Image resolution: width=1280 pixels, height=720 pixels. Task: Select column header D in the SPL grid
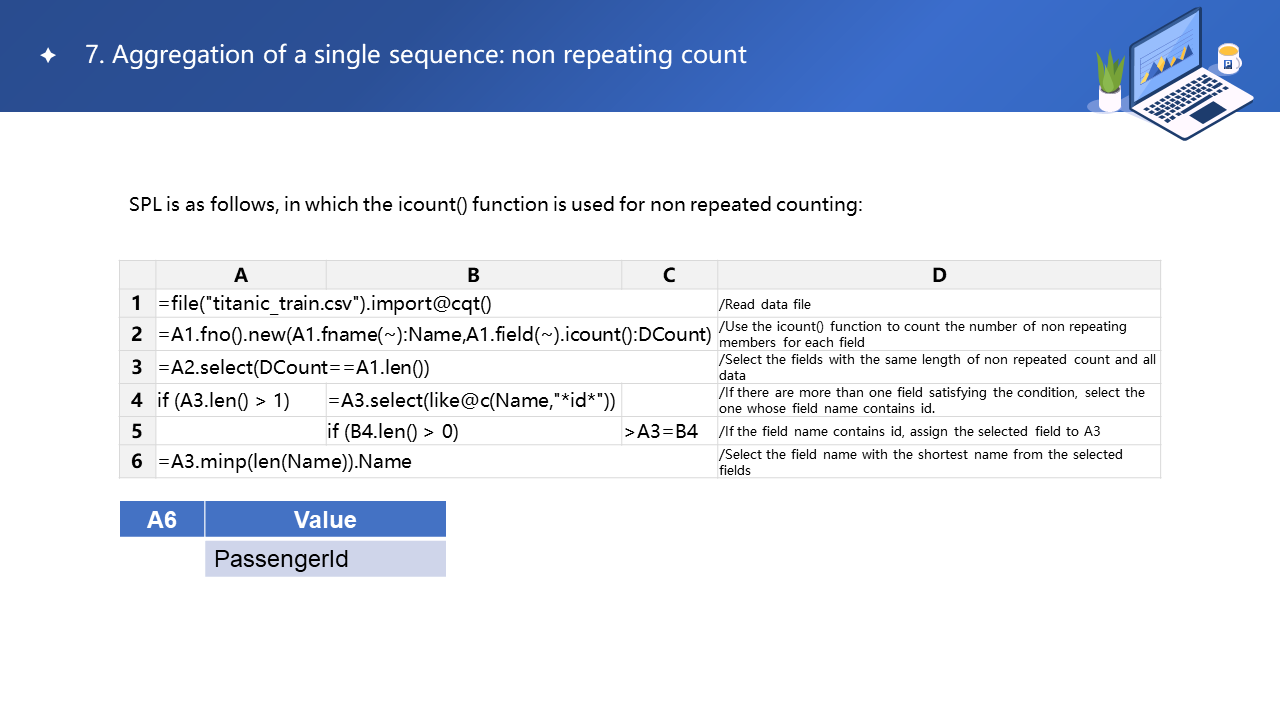click(939, 275)
